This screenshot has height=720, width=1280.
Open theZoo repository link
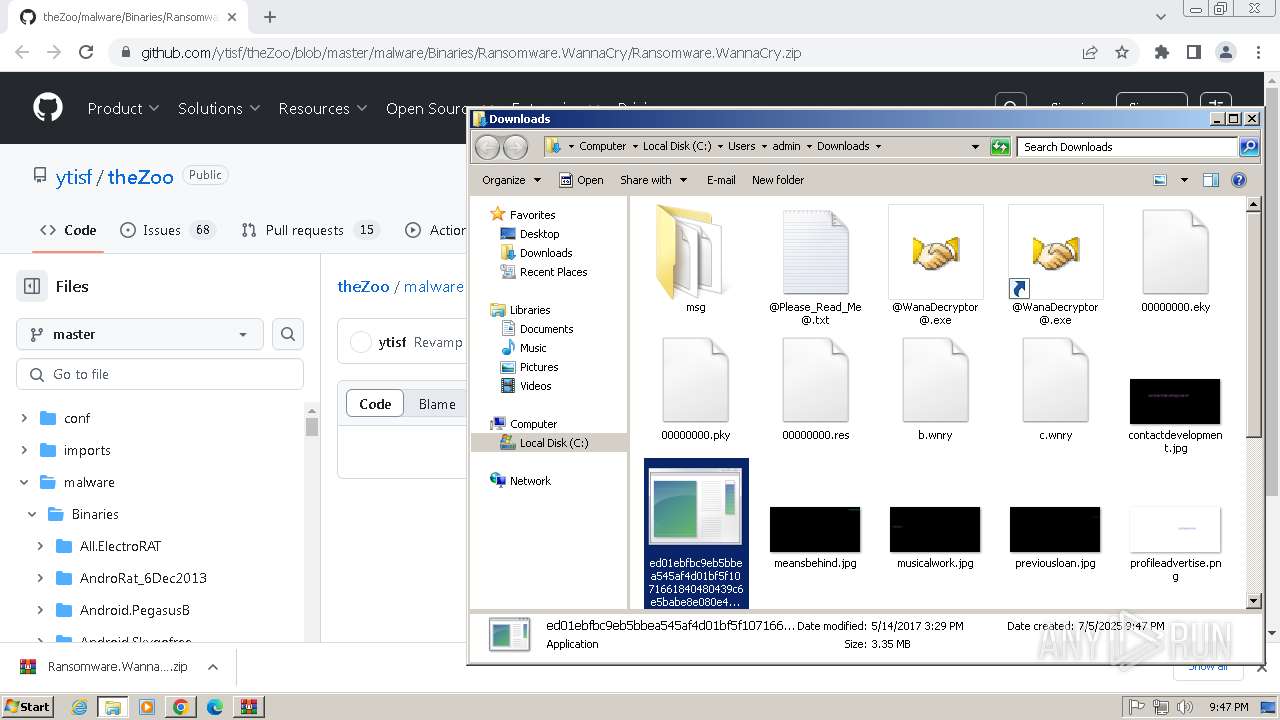(141, 177)
